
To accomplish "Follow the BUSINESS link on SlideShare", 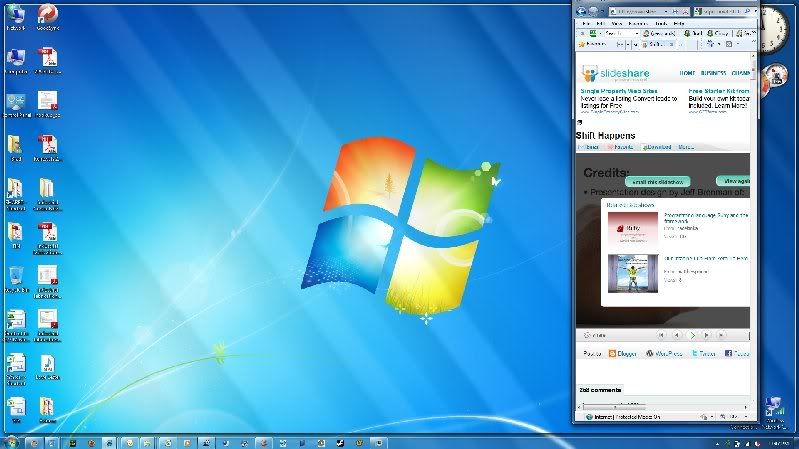I will click(713, 73).
